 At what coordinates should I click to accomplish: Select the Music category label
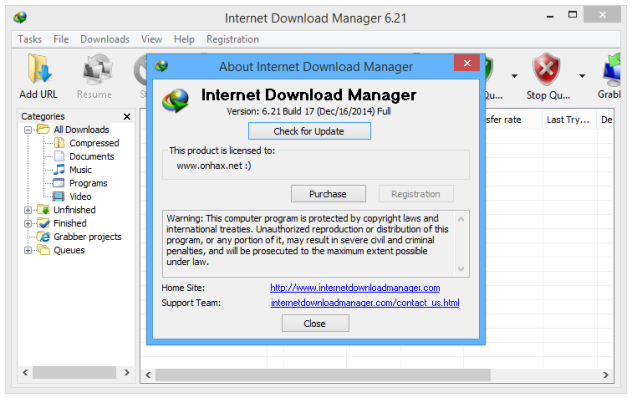tap(80, 169)
